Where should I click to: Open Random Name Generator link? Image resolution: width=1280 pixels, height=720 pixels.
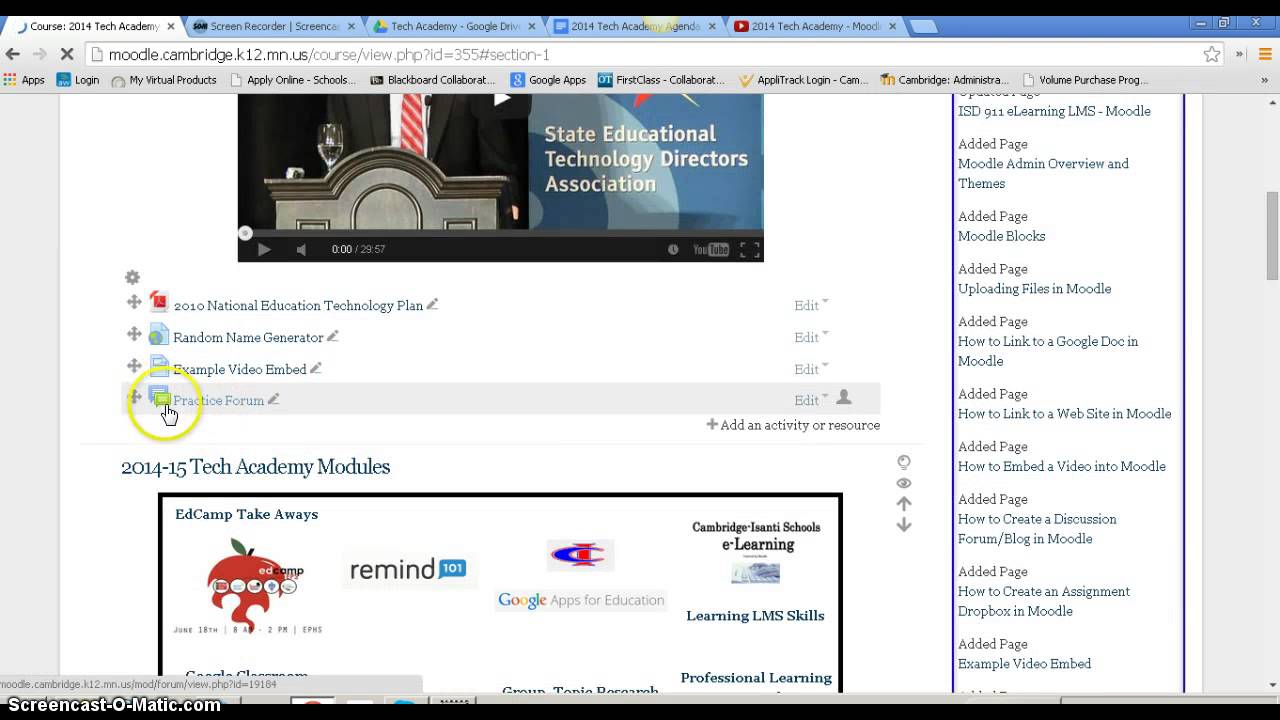coord(248,337)
